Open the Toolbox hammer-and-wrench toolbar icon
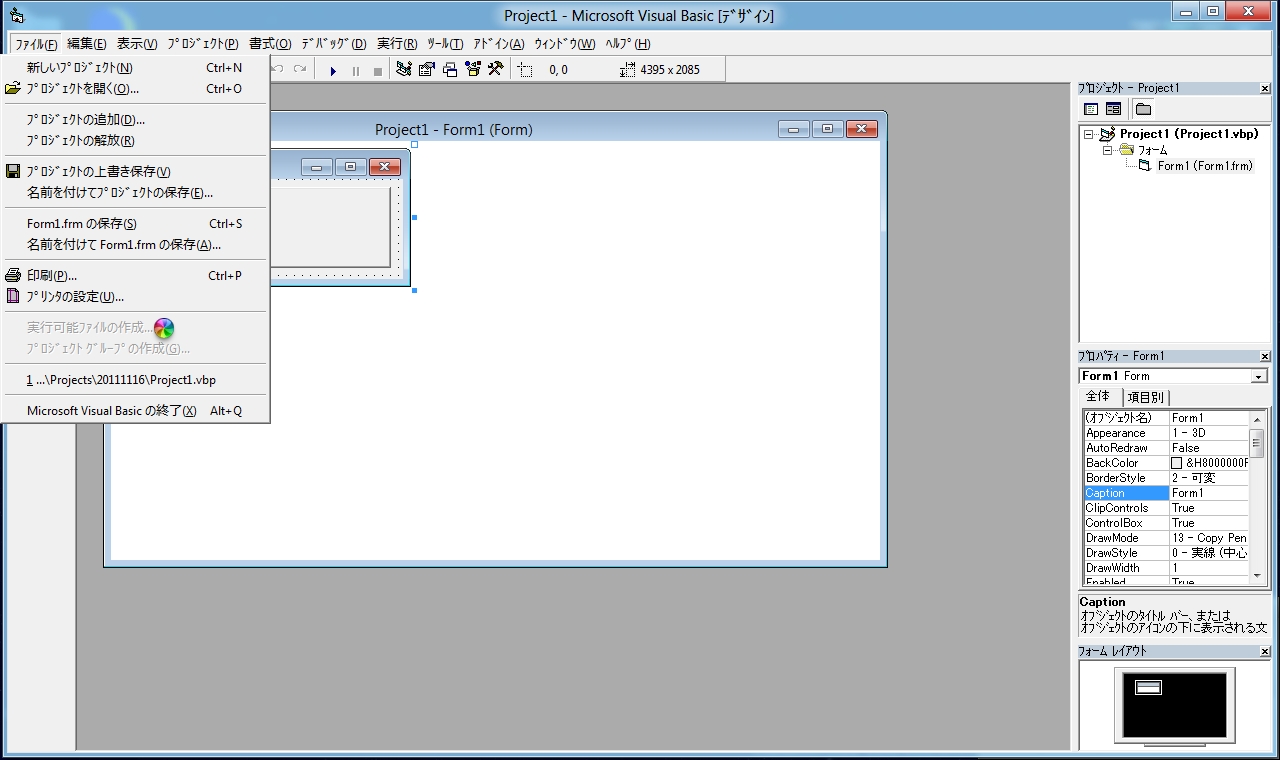Viewport: 1280px width, 760px height. (x=495, y=69)
